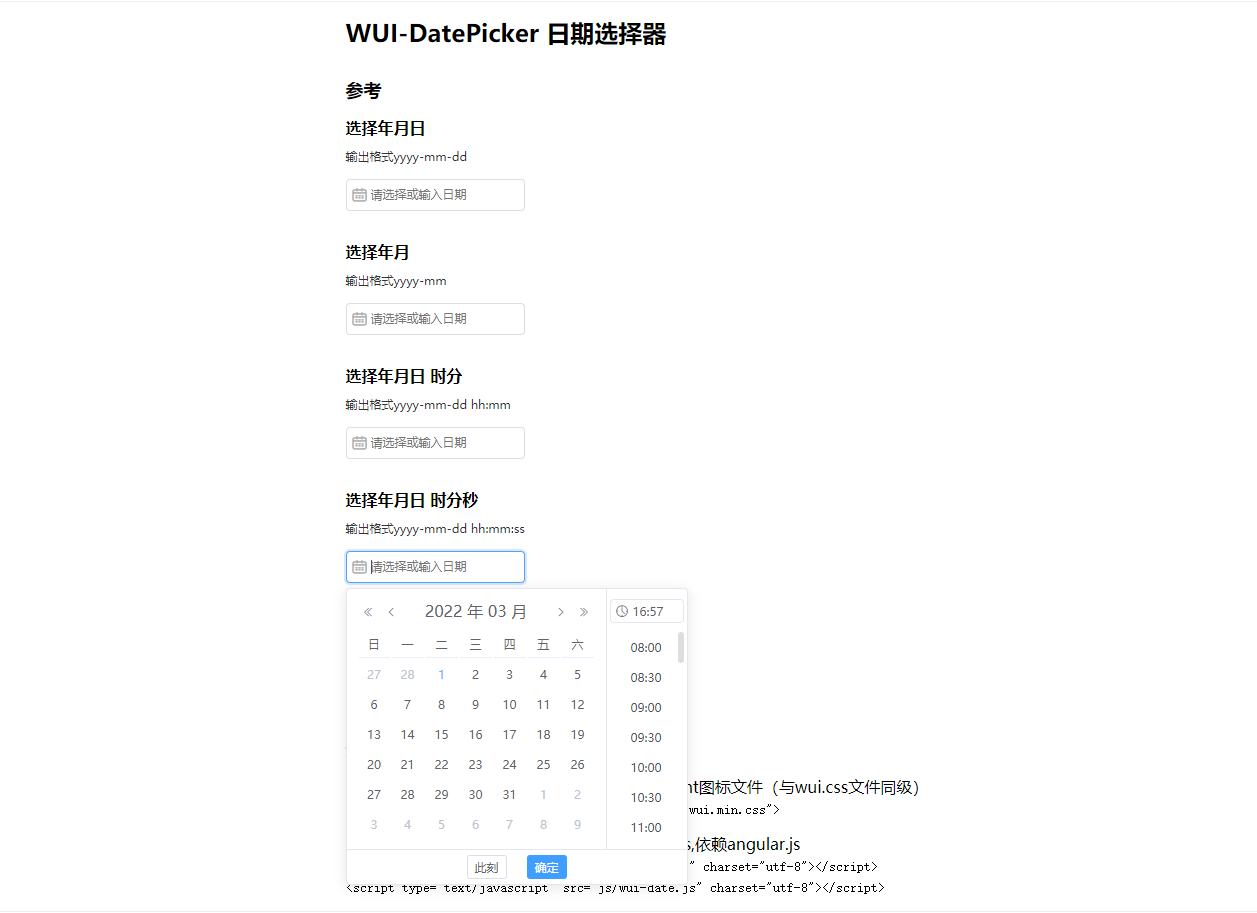Select 11:00 in the time list
The width and height of the screenshot is (1257, 913).
coord(646,828)
